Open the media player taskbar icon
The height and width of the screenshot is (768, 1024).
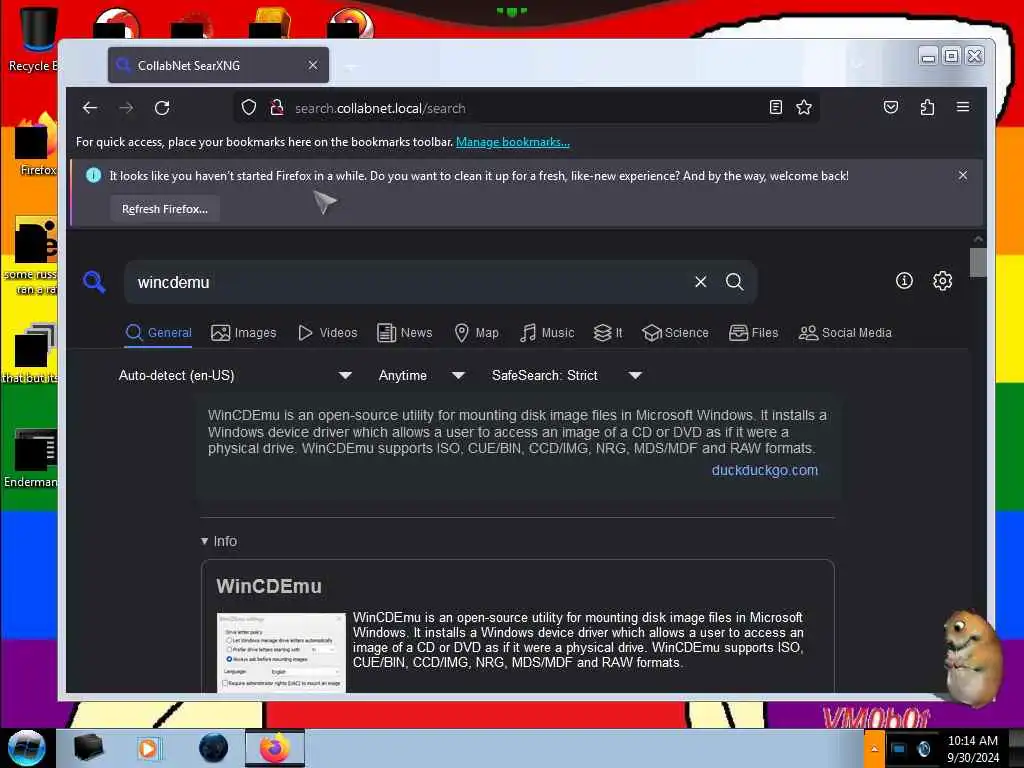pos(148,748)
